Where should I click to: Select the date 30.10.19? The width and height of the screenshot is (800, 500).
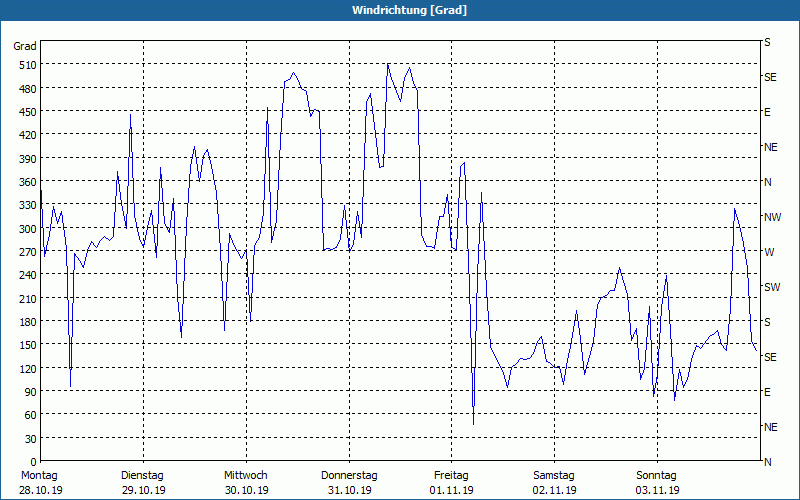(x=246, y=490)
